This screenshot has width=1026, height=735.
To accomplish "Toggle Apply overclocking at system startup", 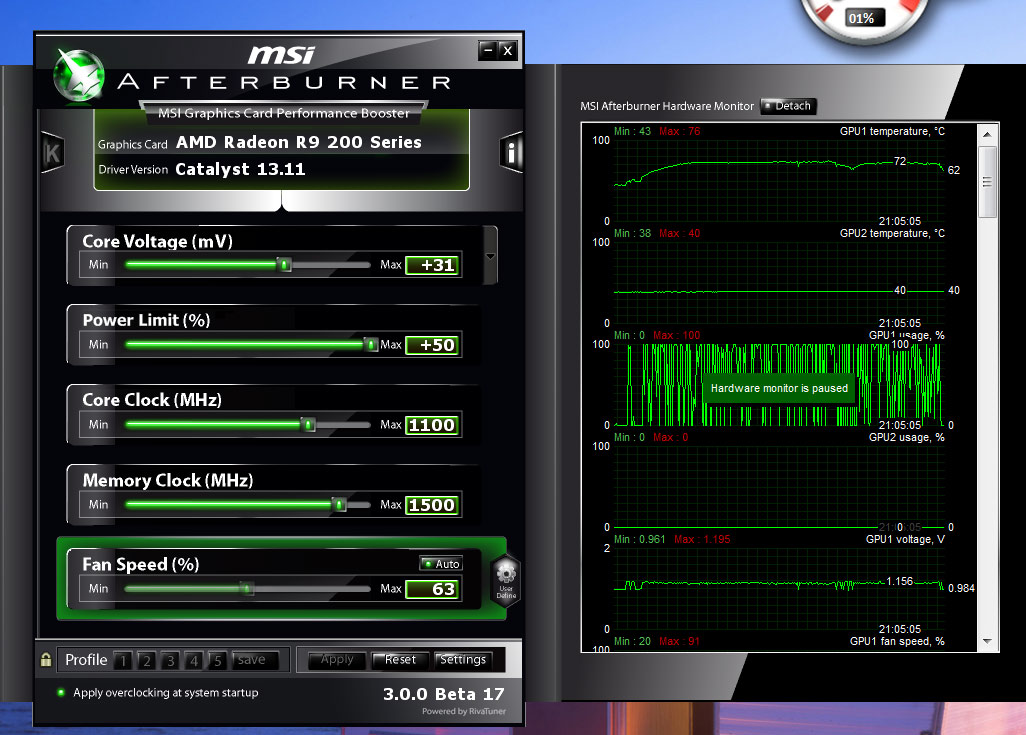I will pyautogui.click(x=61, y=692).
